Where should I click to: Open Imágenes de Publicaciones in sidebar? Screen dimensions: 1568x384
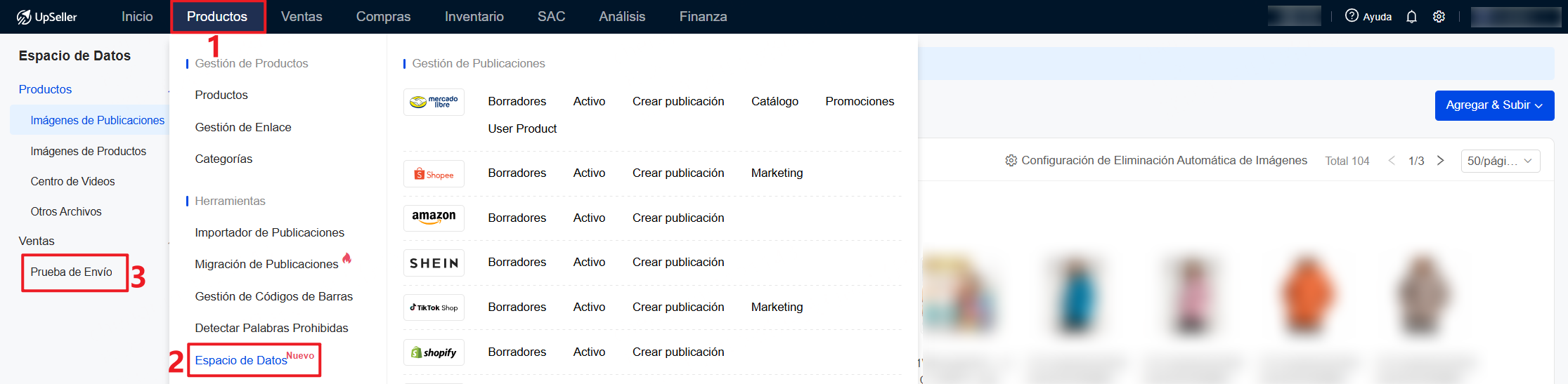(97, 120)
